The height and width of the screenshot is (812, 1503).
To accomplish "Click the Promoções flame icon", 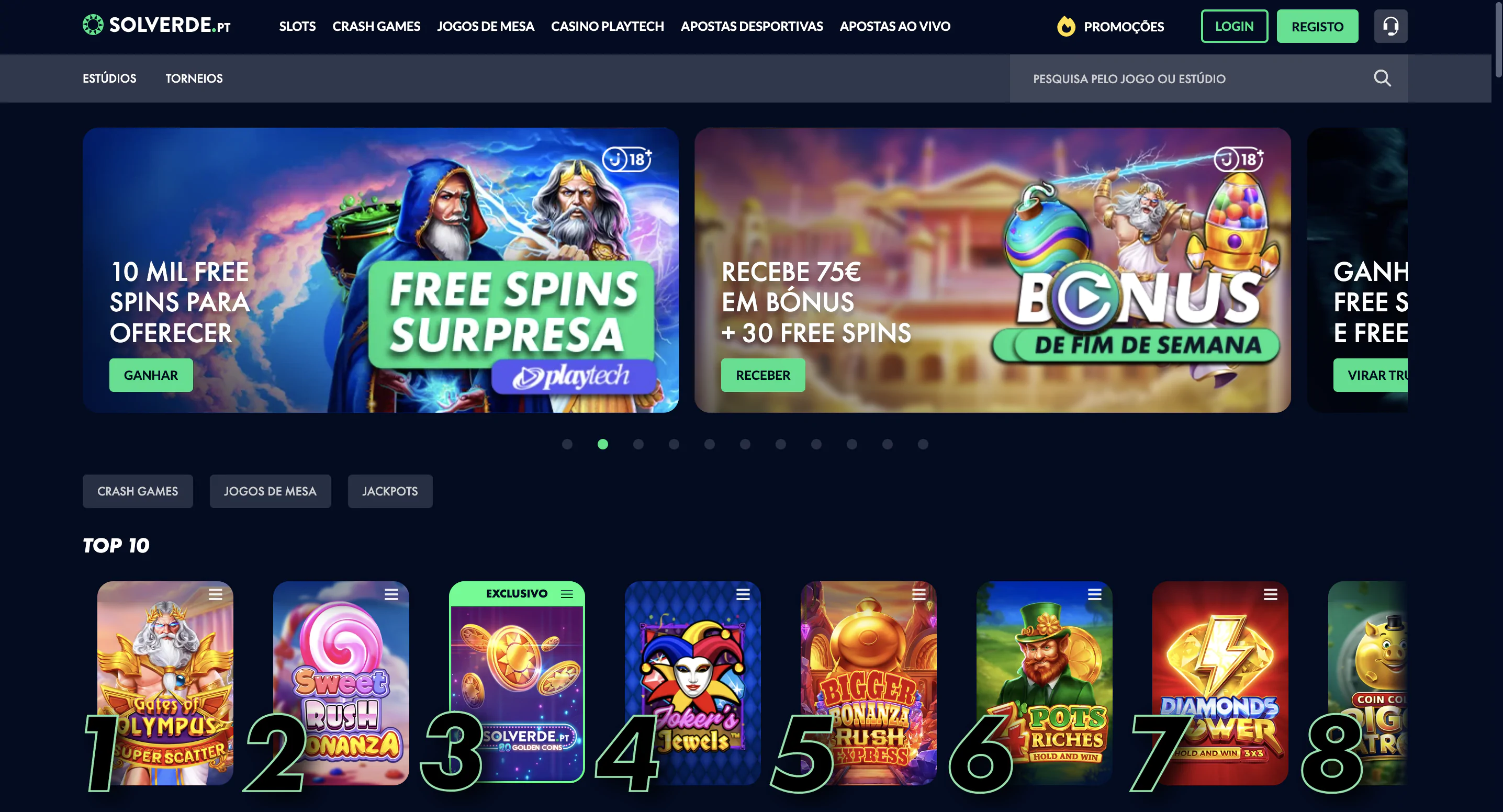I will [x=1066, y=26].
